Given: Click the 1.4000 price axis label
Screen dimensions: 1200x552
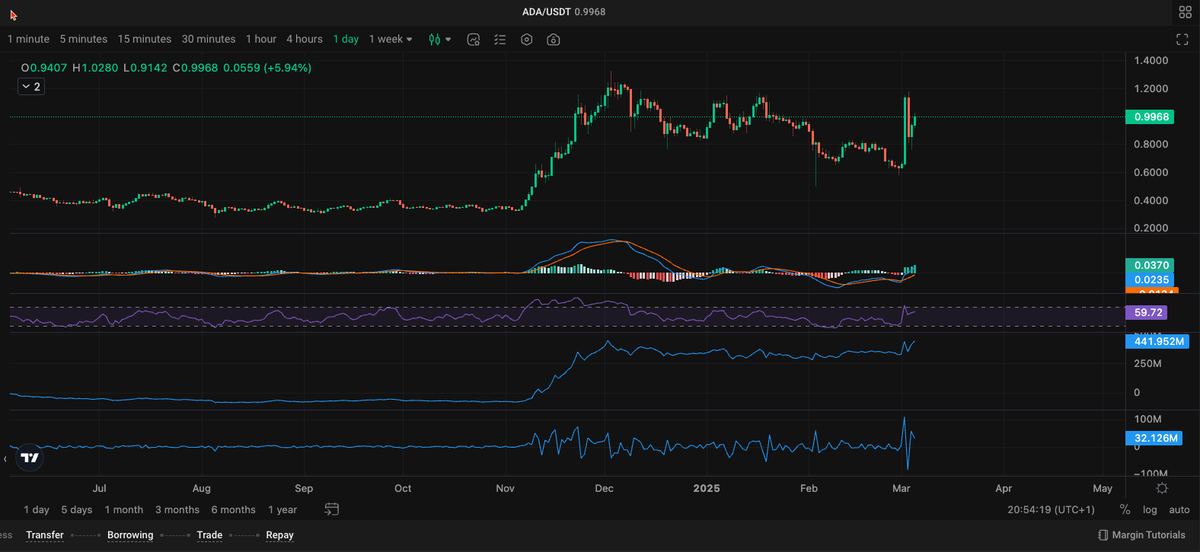Looking at the screenshot, I should point(1150,61).
